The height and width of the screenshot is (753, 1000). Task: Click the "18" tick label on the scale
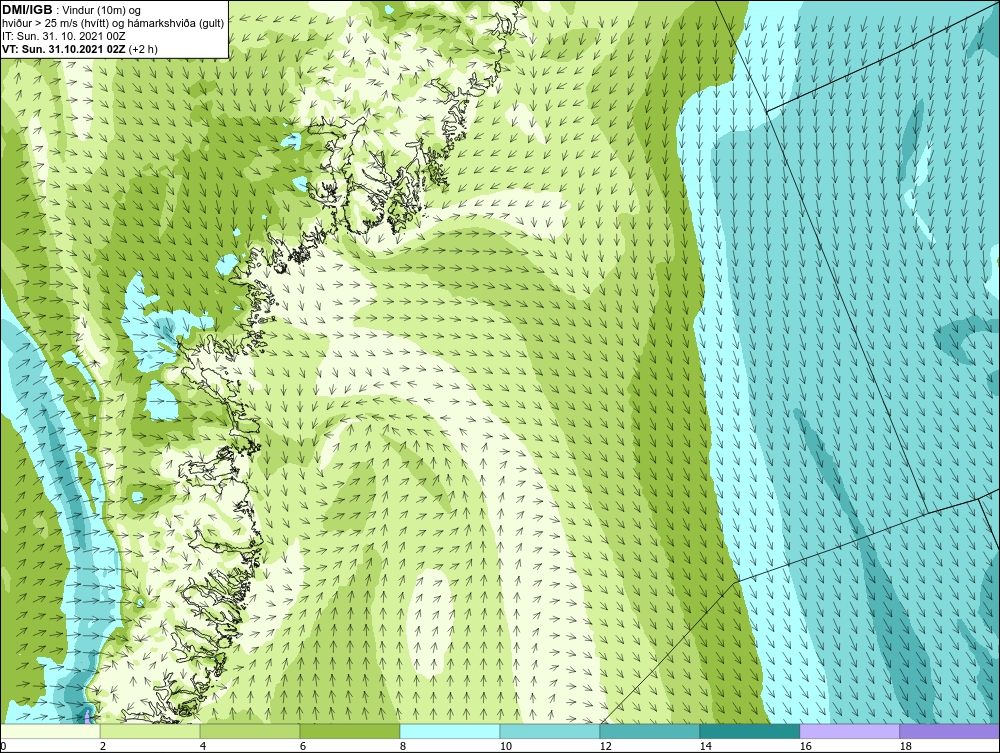click(x=905, y=746)
